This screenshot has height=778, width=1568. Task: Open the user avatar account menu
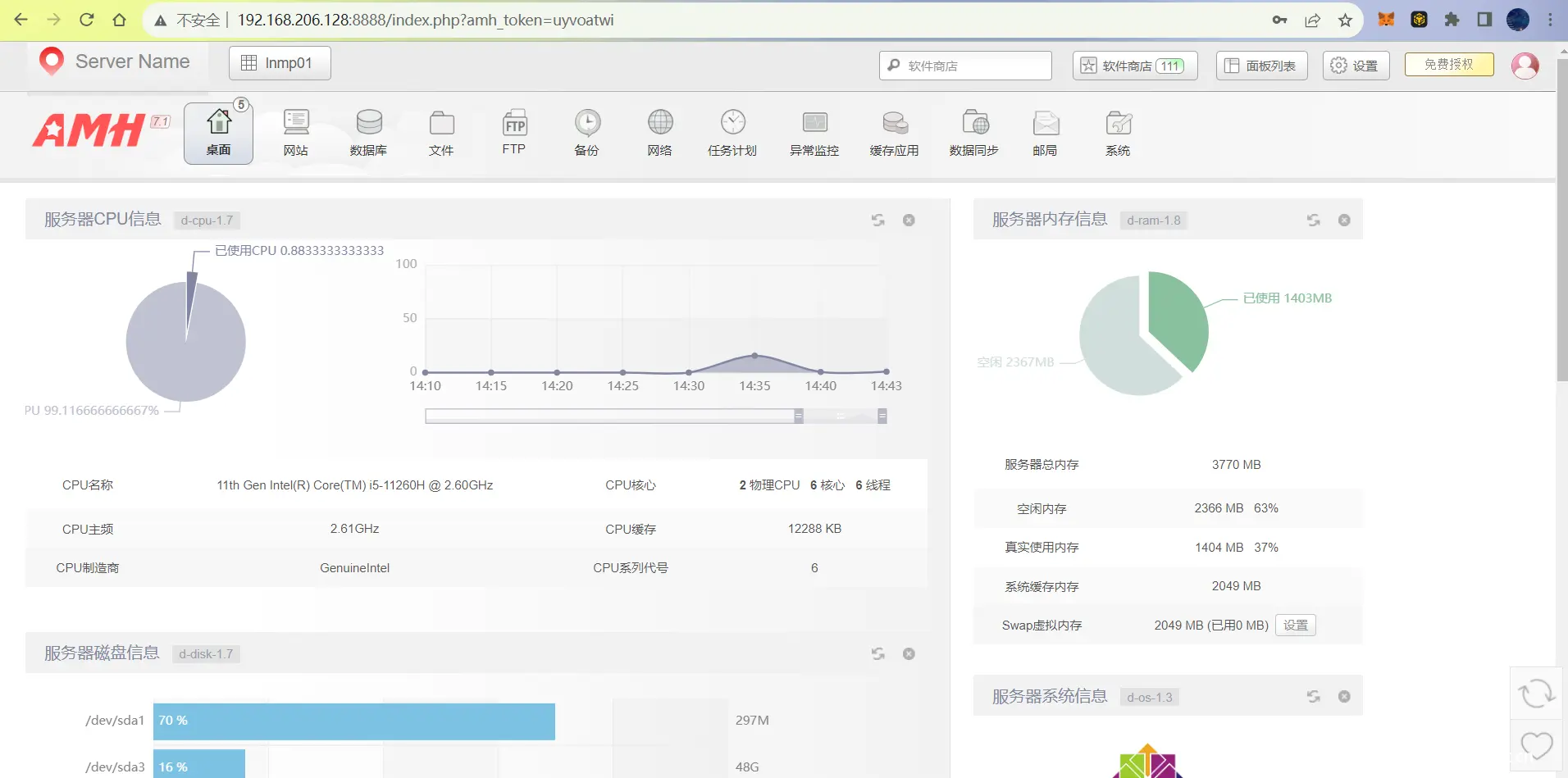[x=1525, y=66]
